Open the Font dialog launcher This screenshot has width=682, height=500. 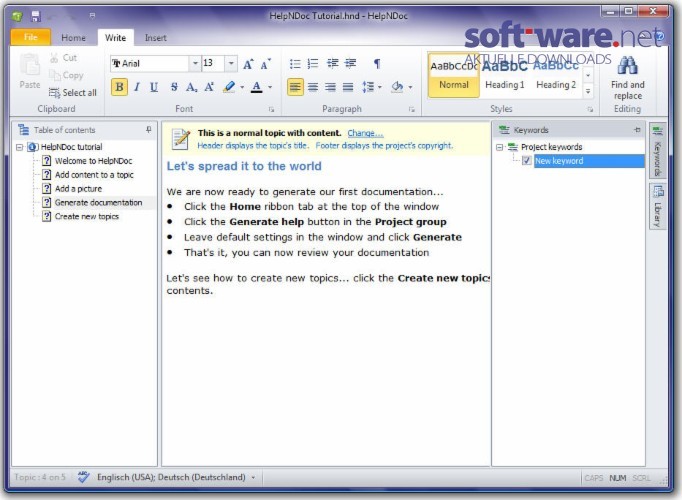[x=271, y=110]
